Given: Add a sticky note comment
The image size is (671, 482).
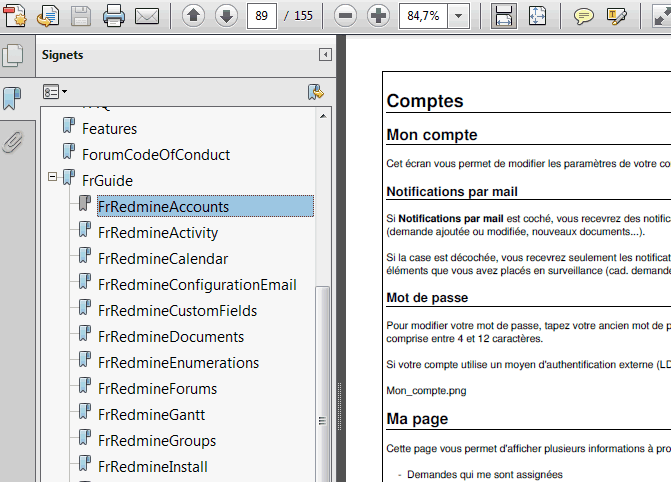Looking at the screenshot, I should (x=583, y=16).
